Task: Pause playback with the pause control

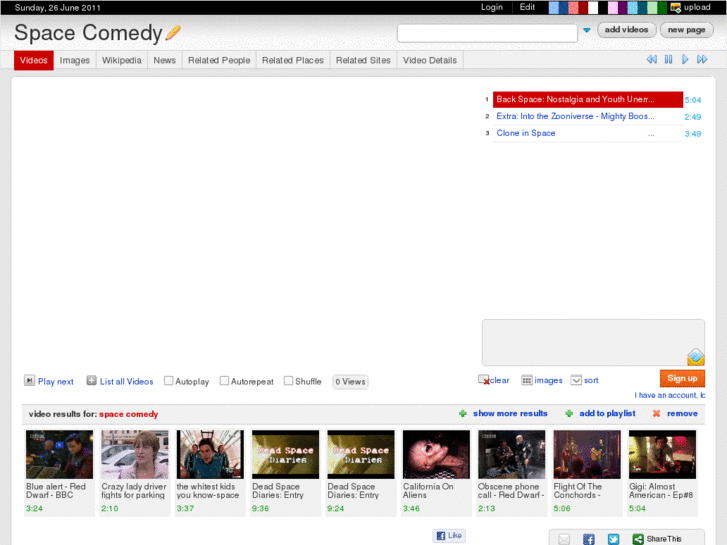Action: pyautogui.click(x=668, y=59)
